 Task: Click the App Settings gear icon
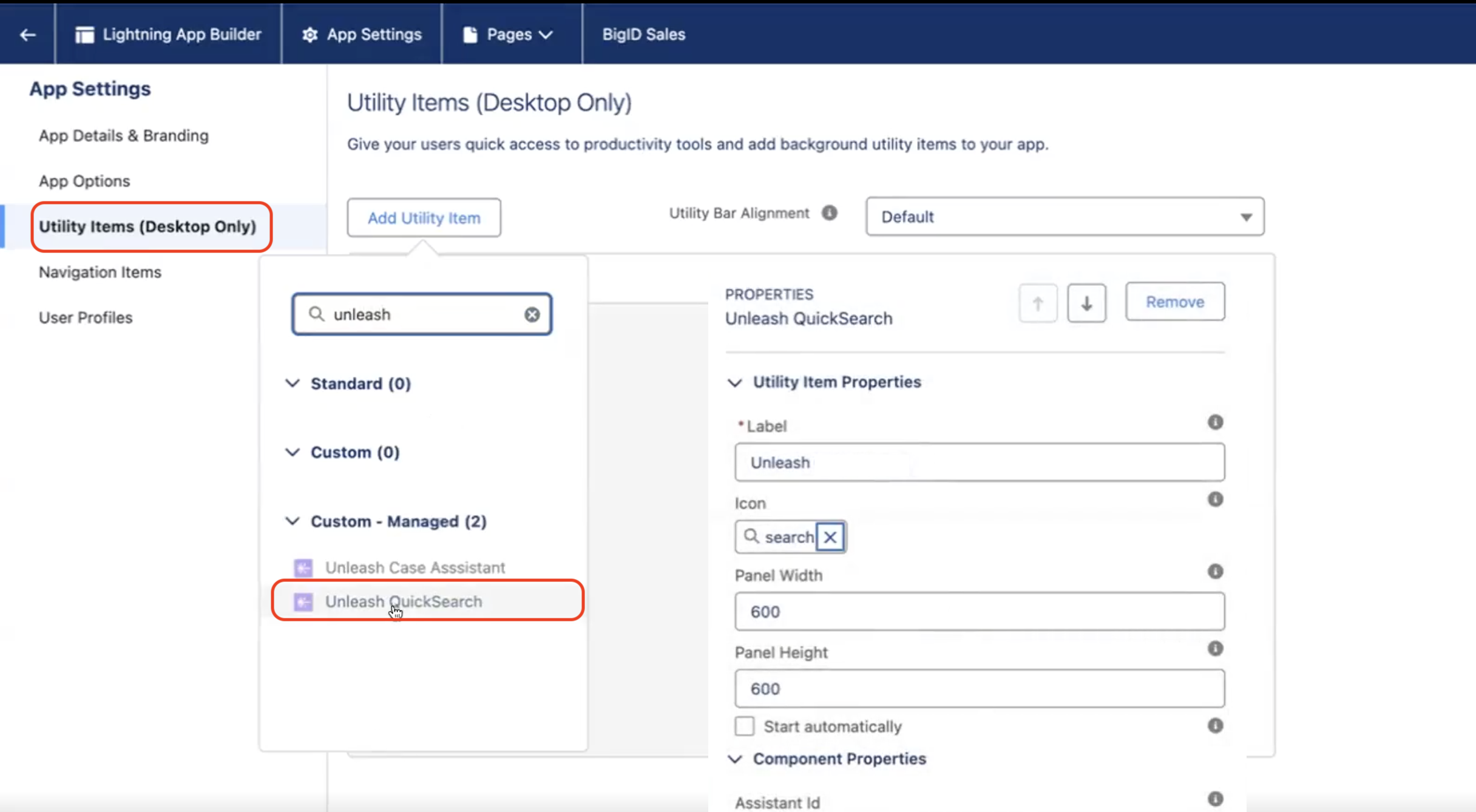[x=310, y=35]
